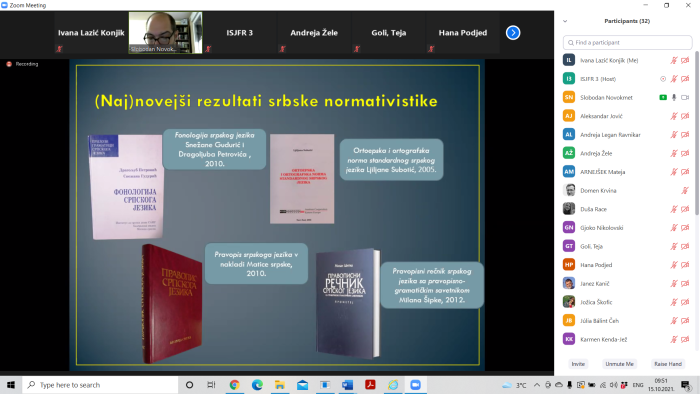Show next participants with blue arrow button

[513, 33]
